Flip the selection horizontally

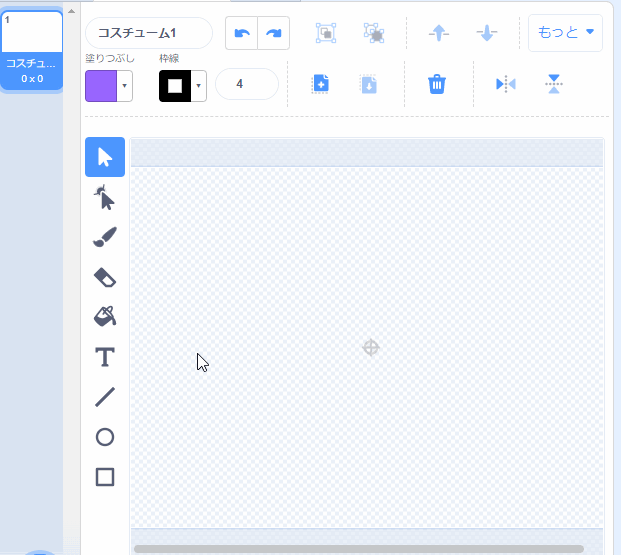click(x=506, y=84)
